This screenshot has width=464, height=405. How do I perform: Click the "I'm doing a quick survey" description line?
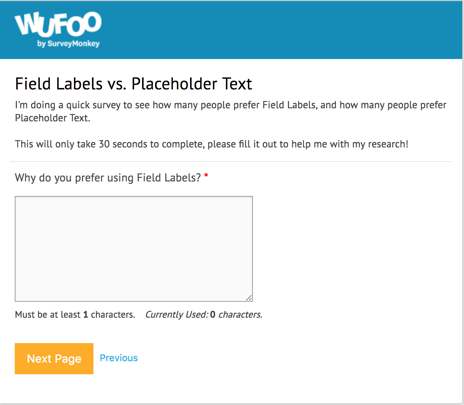tap(231, 105)
